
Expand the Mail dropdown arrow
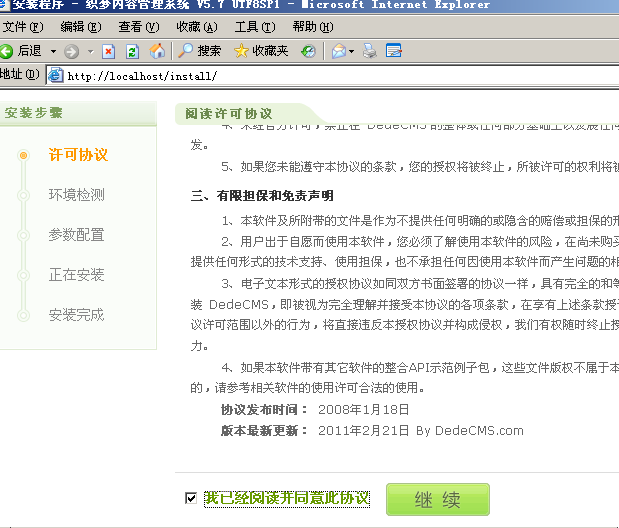[351, 51]
